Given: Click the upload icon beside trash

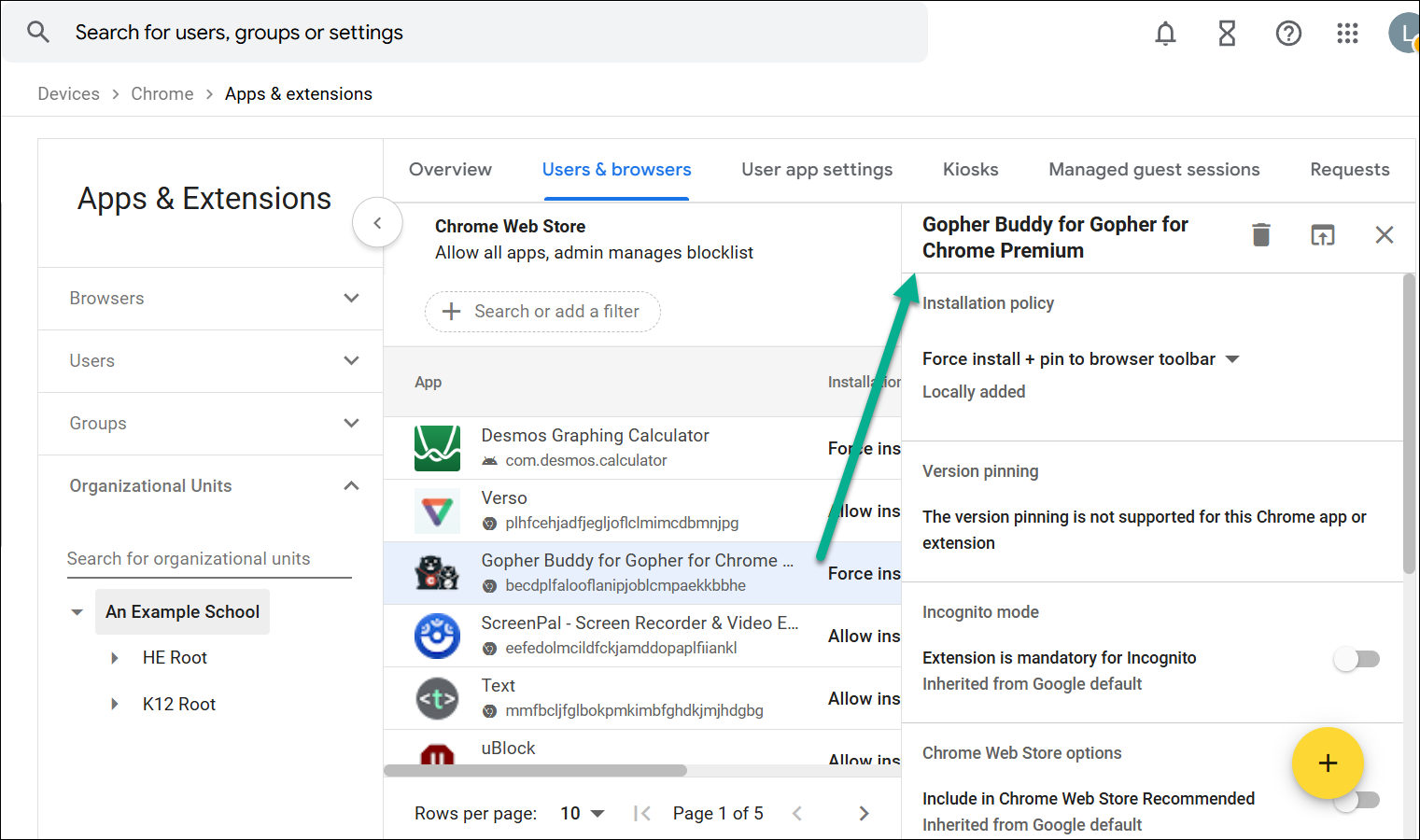Looking at the screenshot, I should point(1322,235).
